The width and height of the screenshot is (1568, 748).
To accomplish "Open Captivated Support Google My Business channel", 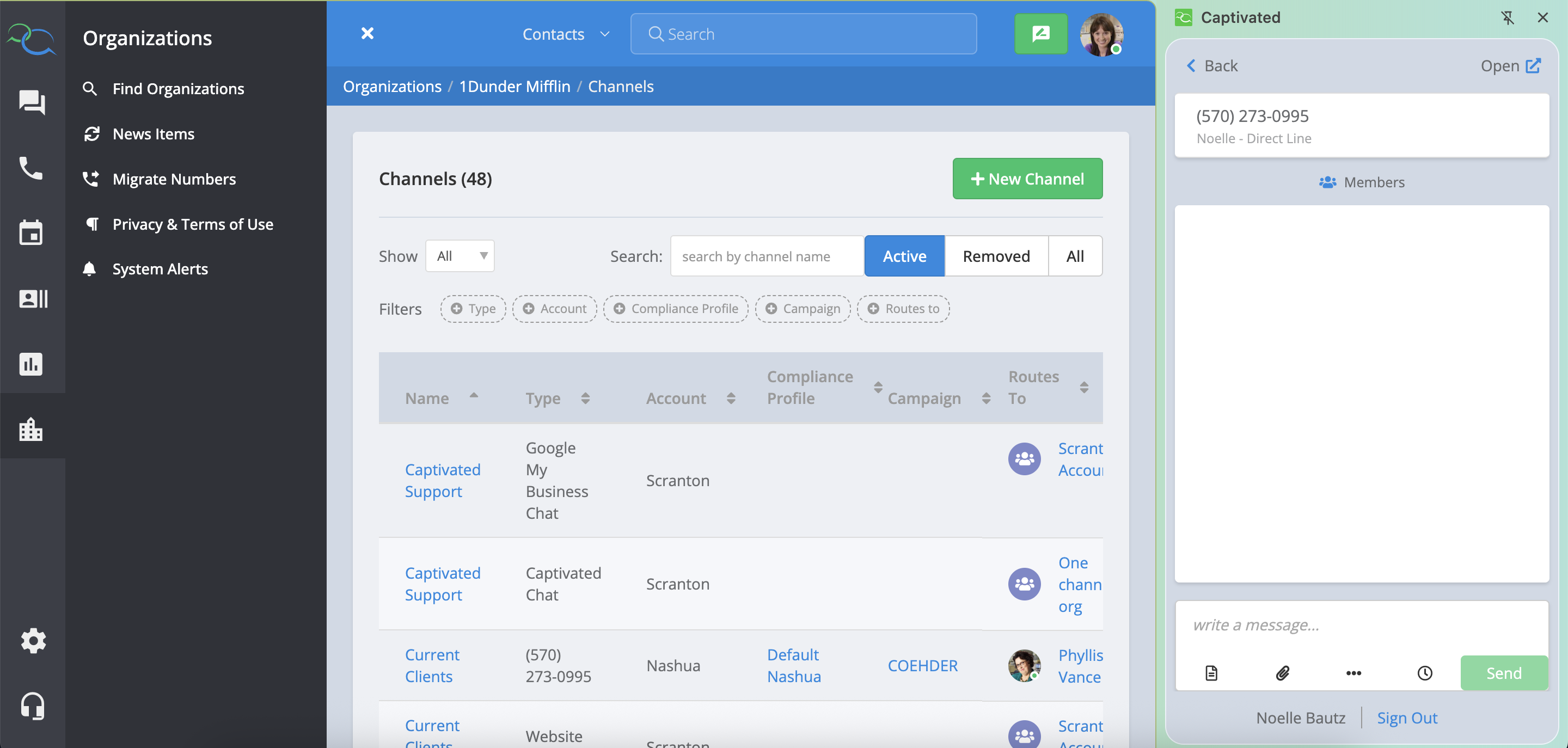I will 443,480.
